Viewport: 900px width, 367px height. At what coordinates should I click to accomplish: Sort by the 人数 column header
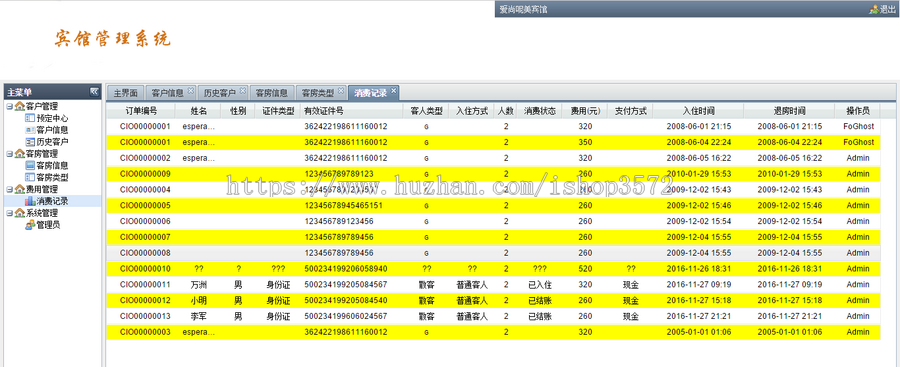506,110
